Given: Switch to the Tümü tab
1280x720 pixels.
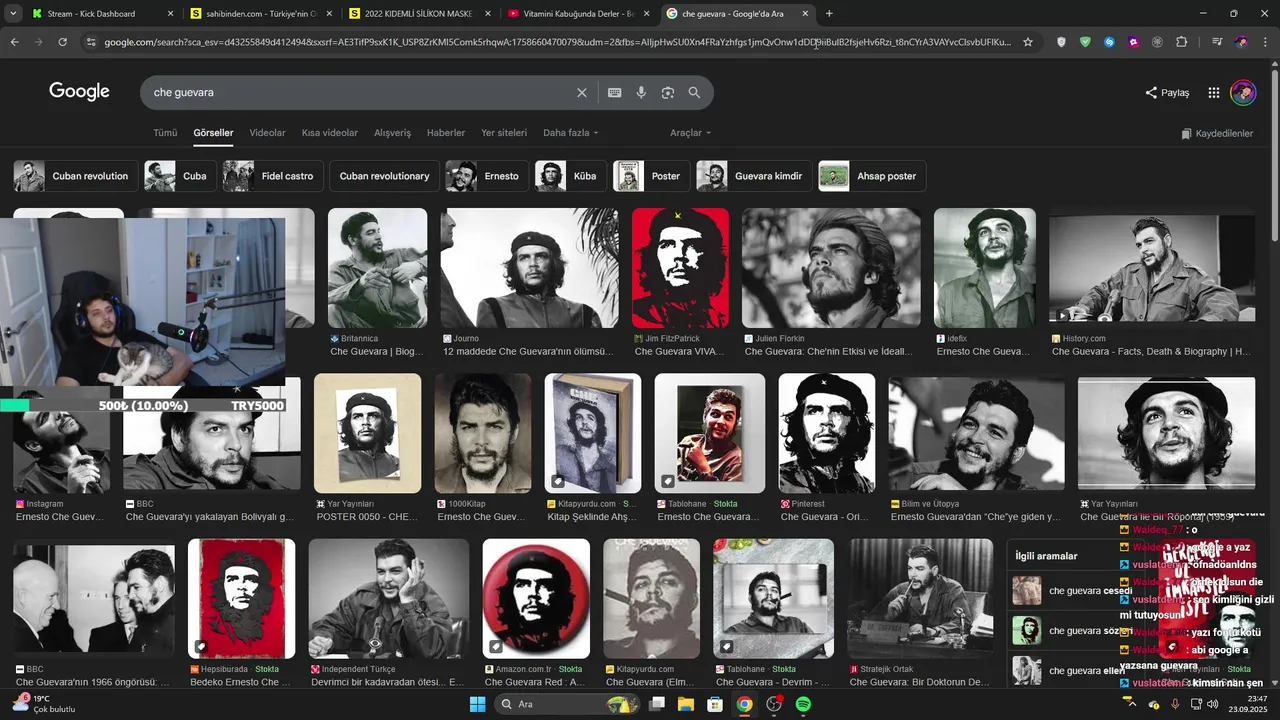Looking at the screenshot, I should (x=165, y=133).
